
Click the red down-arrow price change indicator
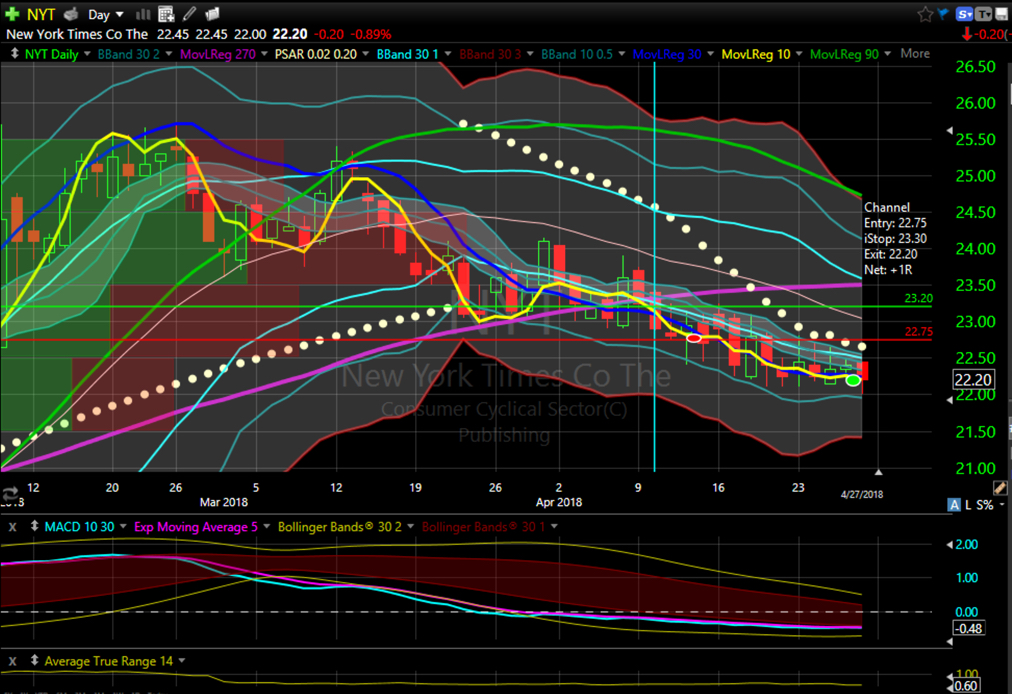click(967, 34)
